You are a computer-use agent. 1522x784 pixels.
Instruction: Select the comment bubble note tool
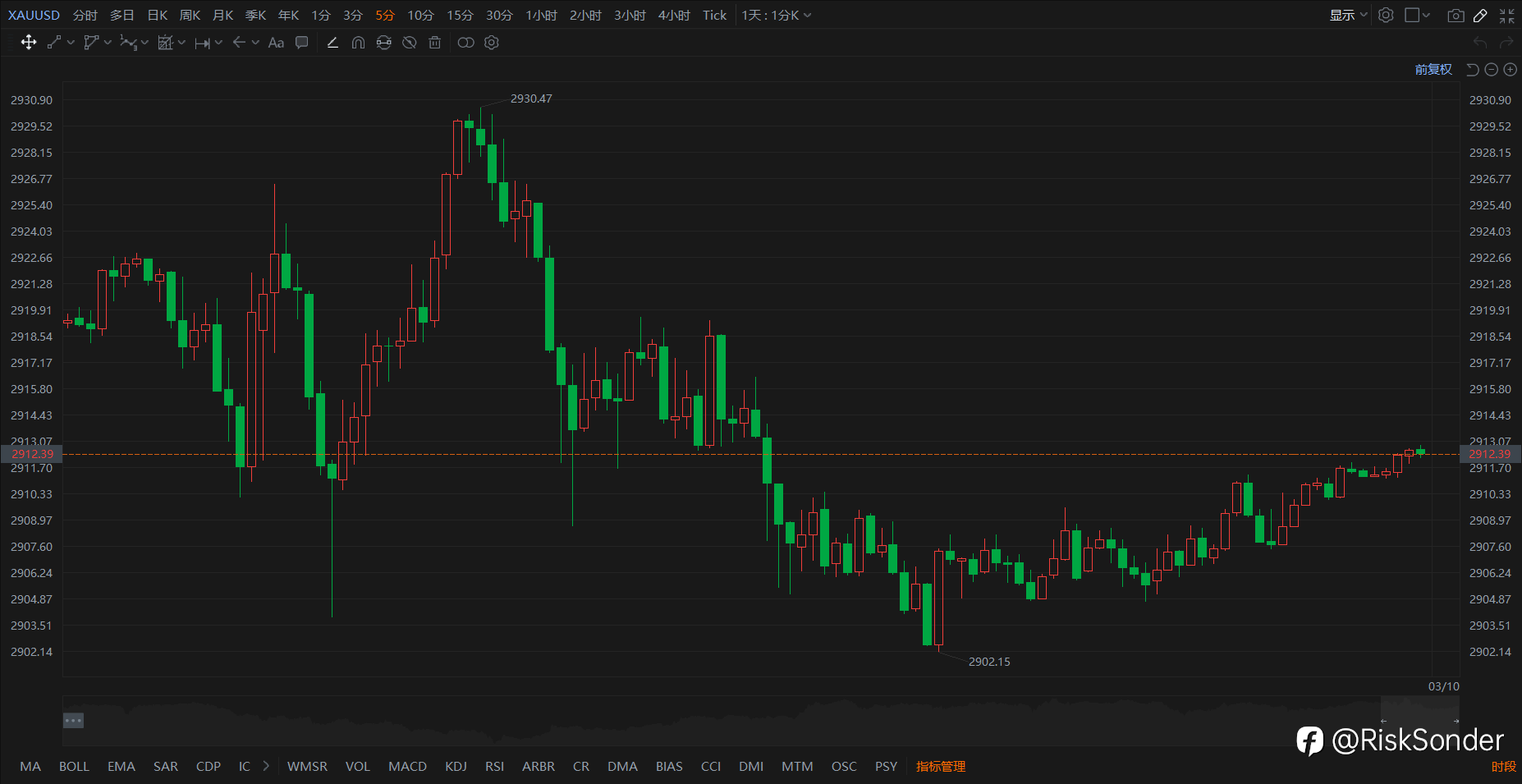pos(302,43)
